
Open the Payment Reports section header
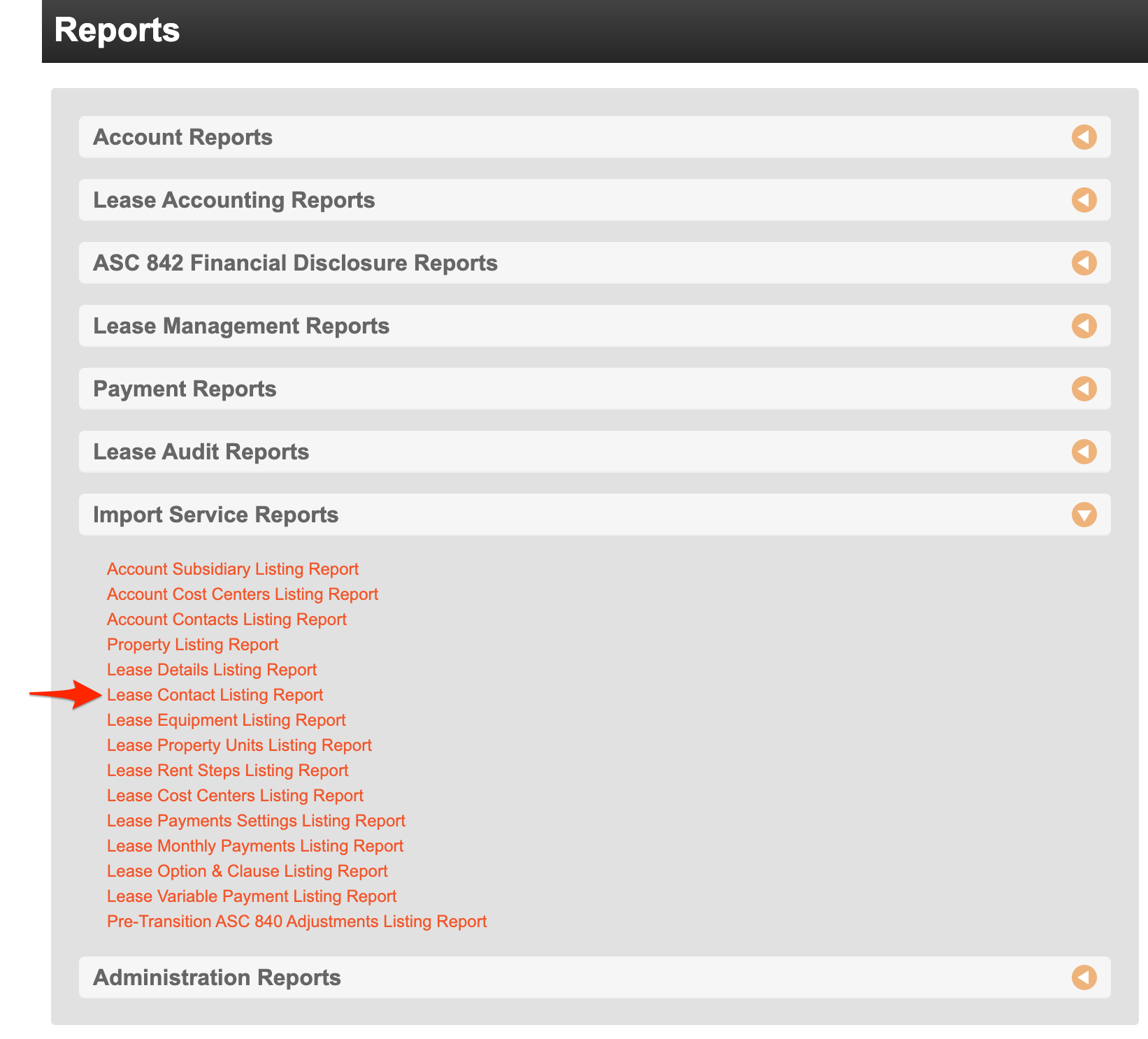tap(594, 389)
